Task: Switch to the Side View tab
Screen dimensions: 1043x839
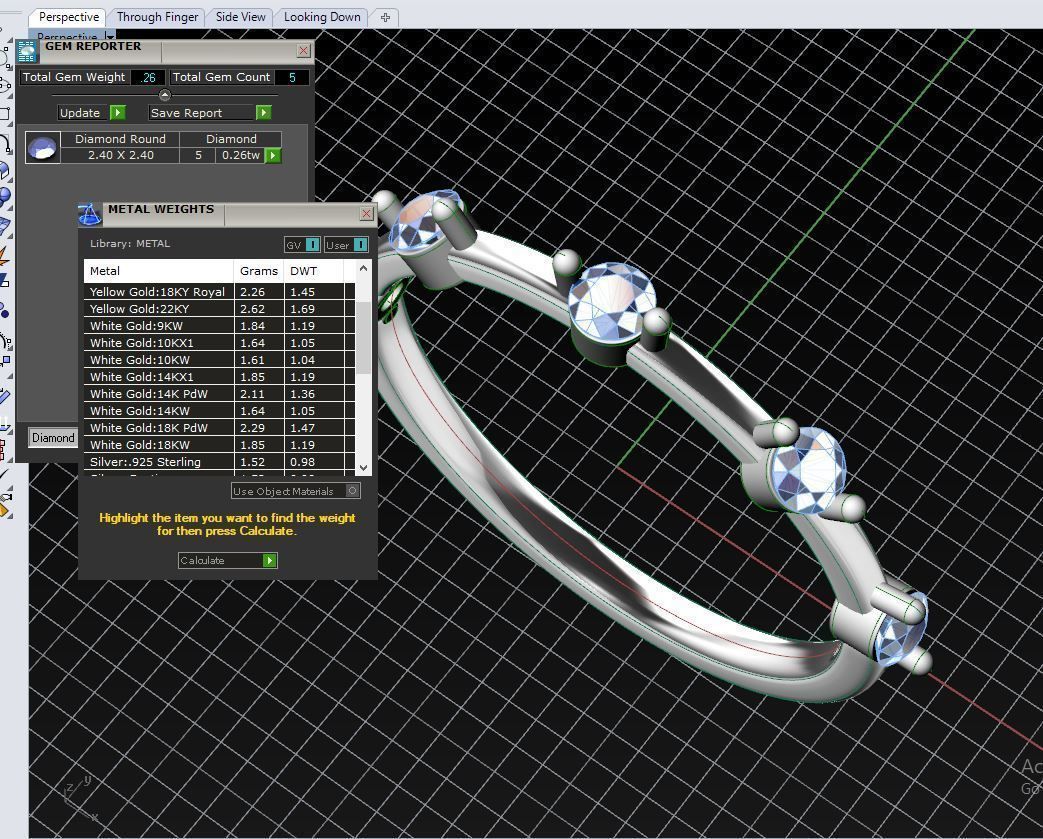Action: 240,17
